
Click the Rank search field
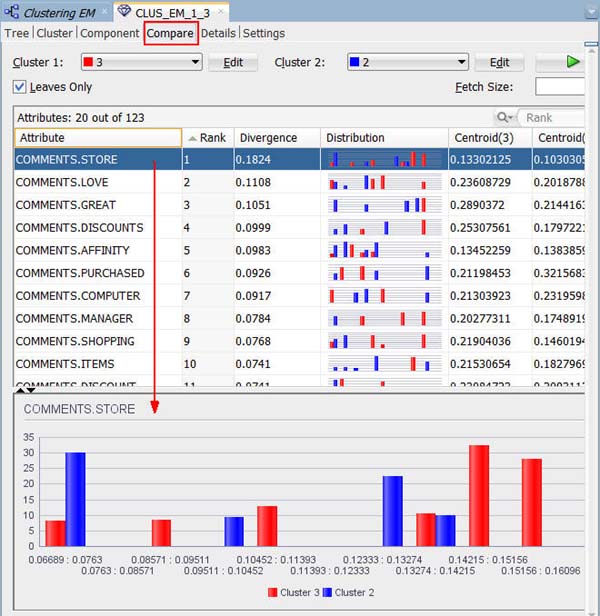pos(550,117)
